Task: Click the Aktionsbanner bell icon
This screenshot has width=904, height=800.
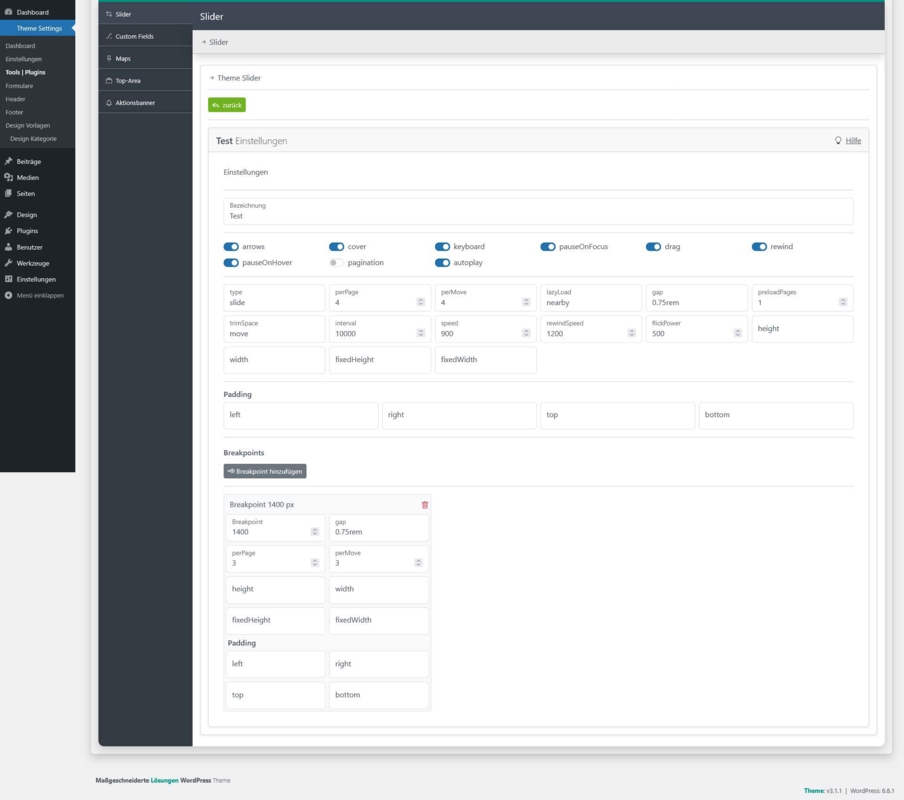Action: coord(109,103)
